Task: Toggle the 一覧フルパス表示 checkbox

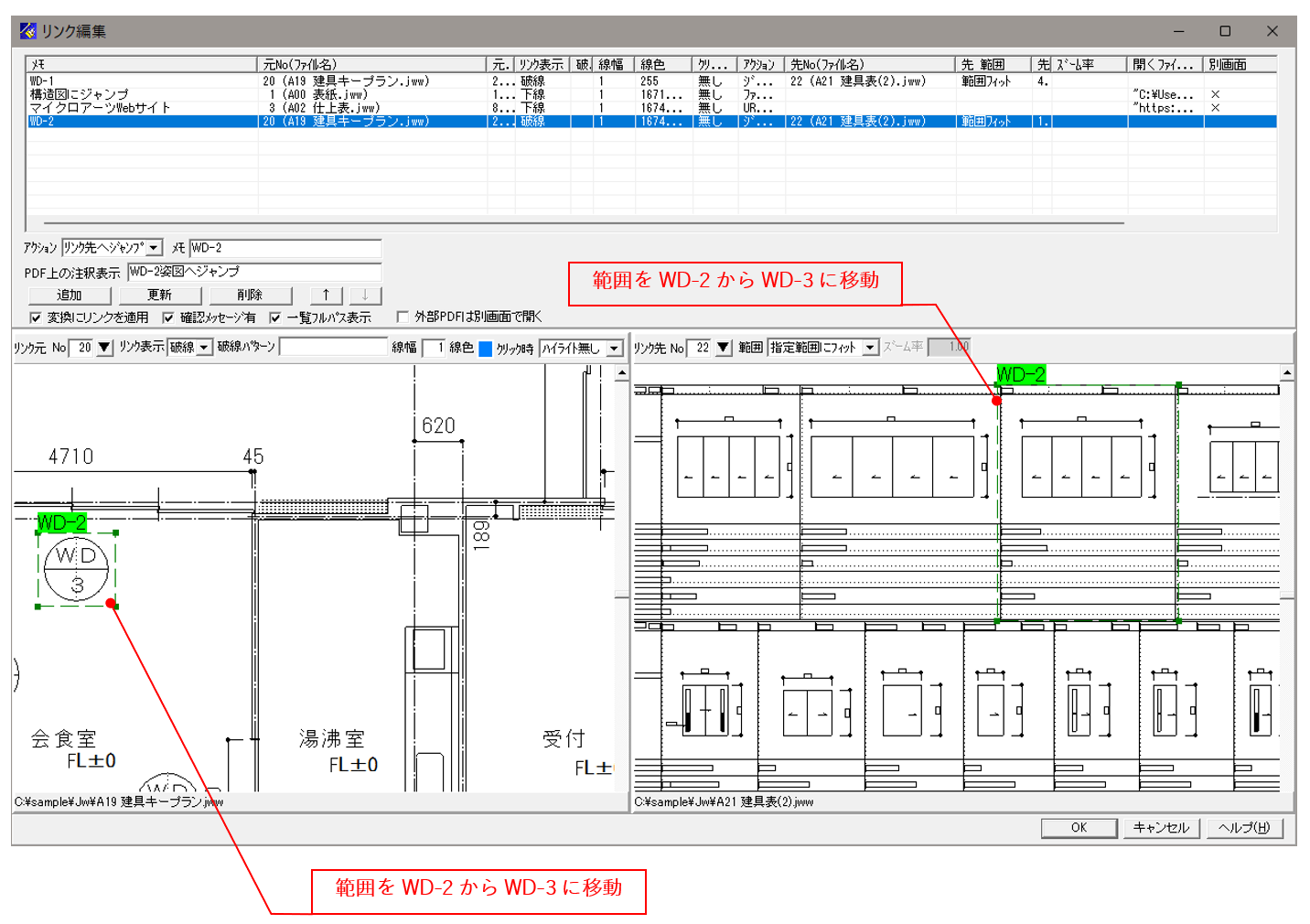Action: (x=275, y=316)
